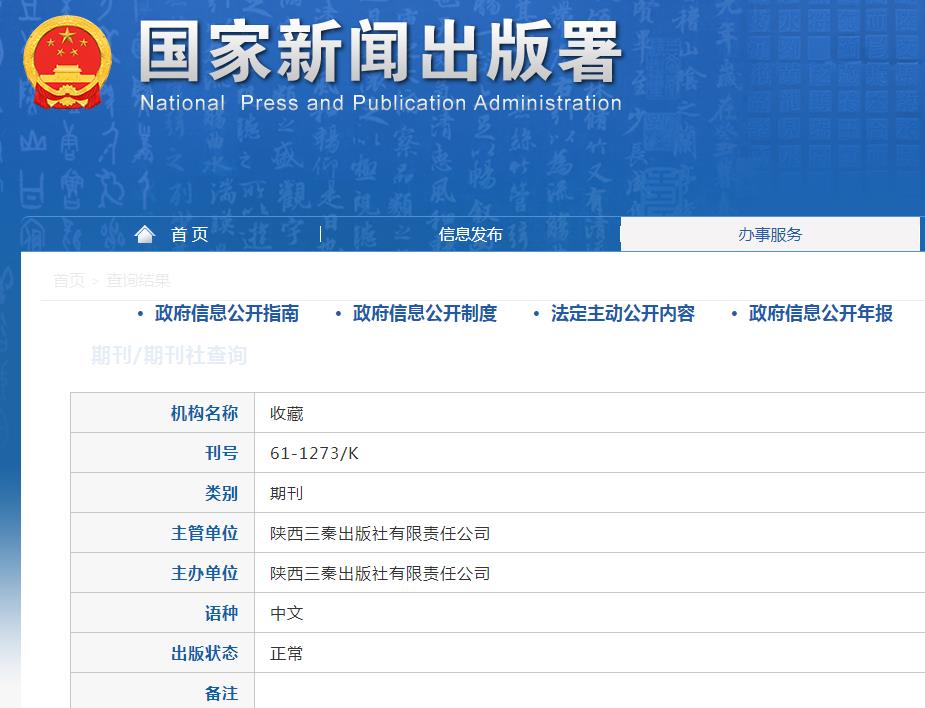Viewport: 925px width, 708px height.
Task: Click the 正常 publication status value
Action: pyautogui.click(x=286, y=653)
